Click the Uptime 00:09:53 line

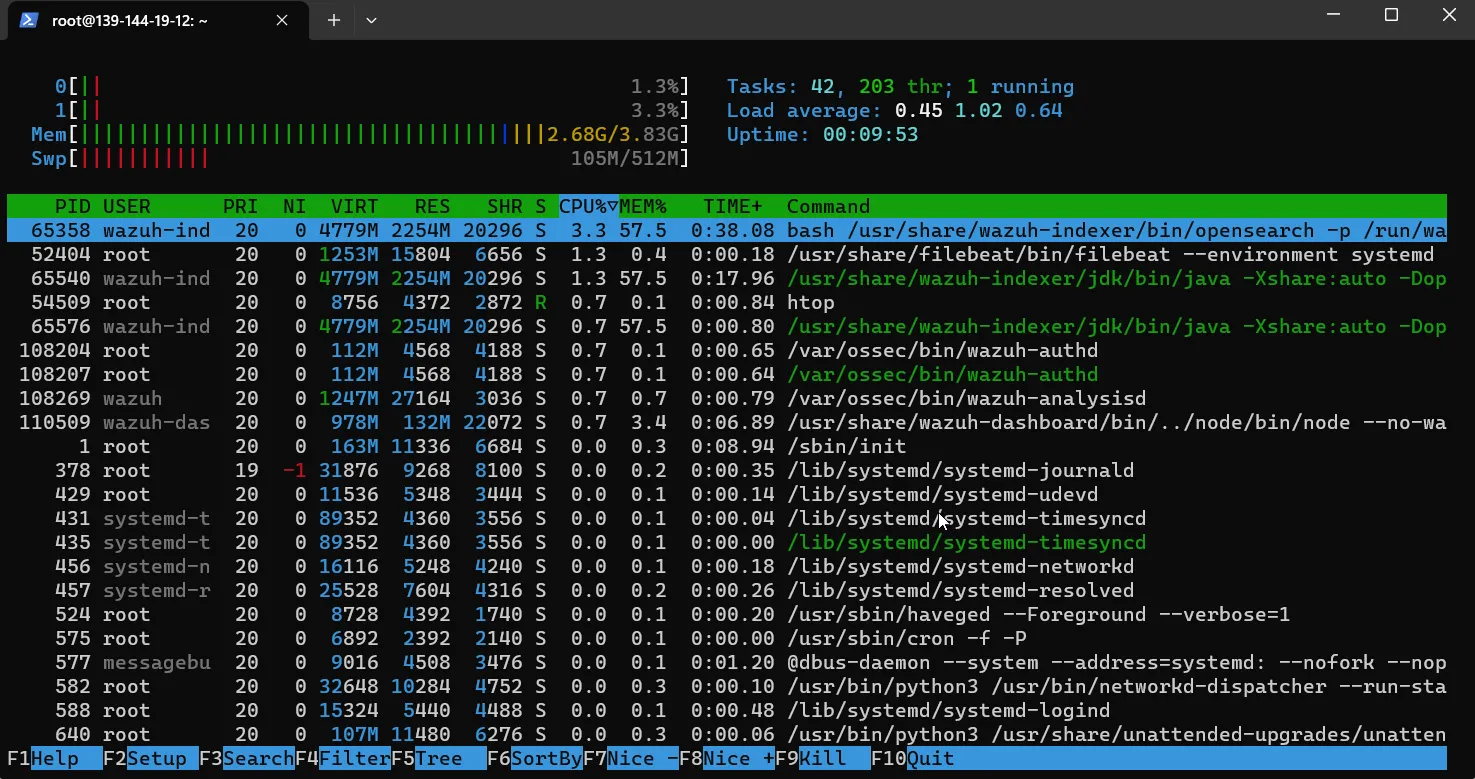point(822,134)
